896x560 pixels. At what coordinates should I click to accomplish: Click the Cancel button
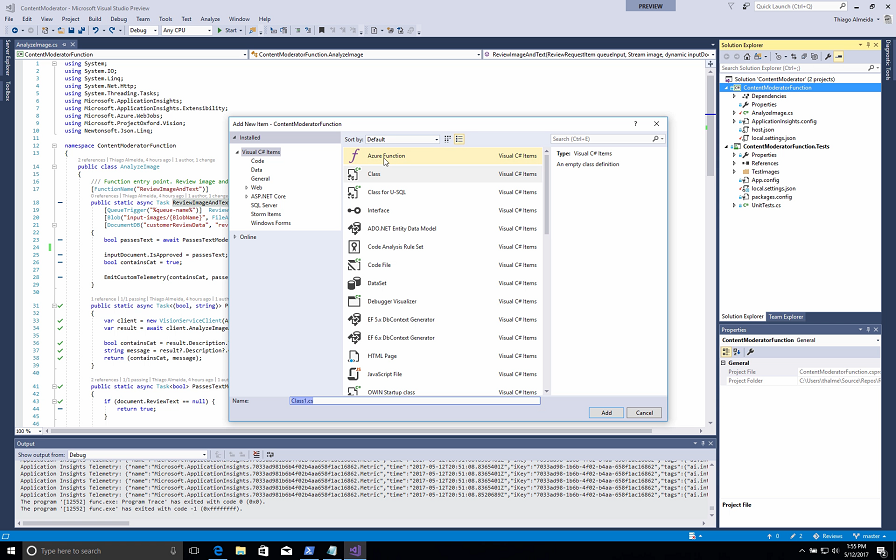pos(644,413)
